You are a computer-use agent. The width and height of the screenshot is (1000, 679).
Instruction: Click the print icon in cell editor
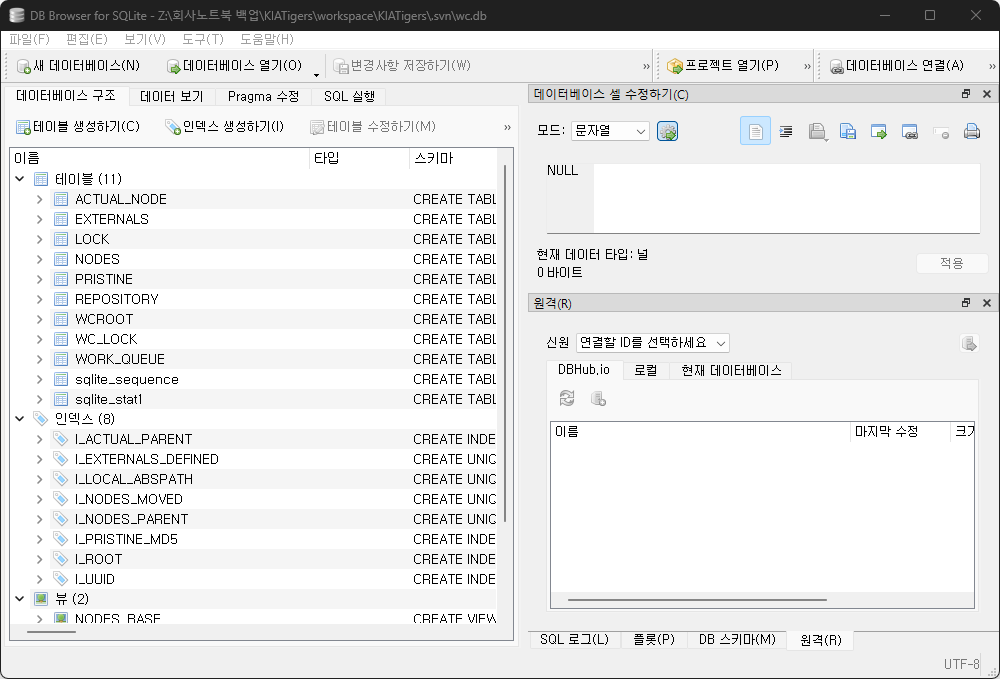tap(972, 131)
